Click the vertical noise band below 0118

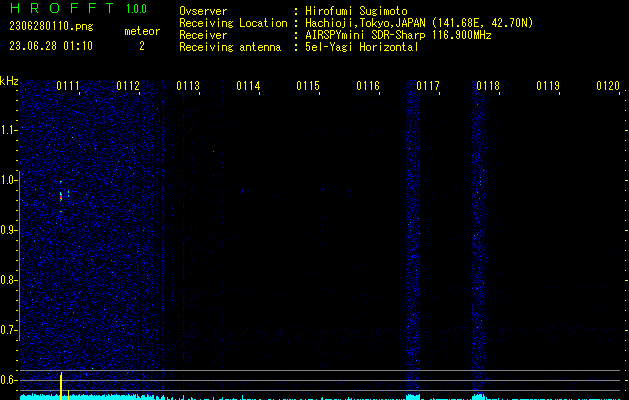point(478,240)
